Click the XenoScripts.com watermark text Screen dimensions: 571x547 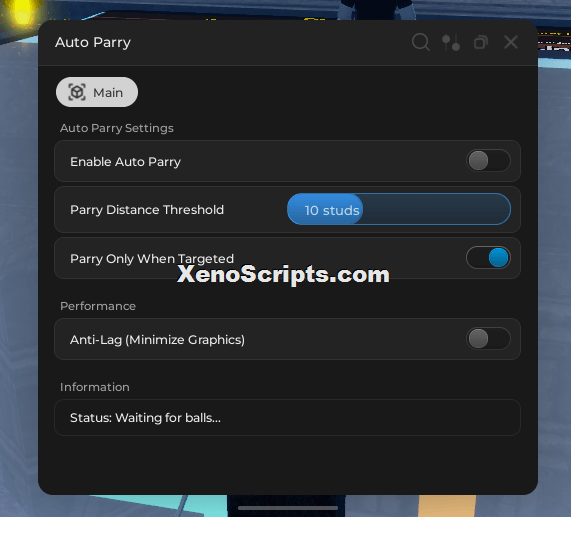click(283, 274)
